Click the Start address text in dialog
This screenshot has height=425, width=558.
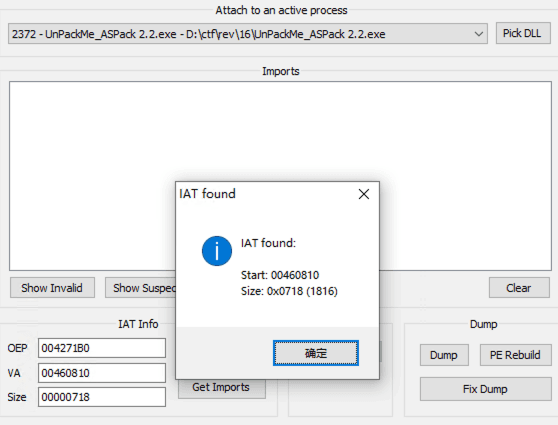(x=280, y=275)
